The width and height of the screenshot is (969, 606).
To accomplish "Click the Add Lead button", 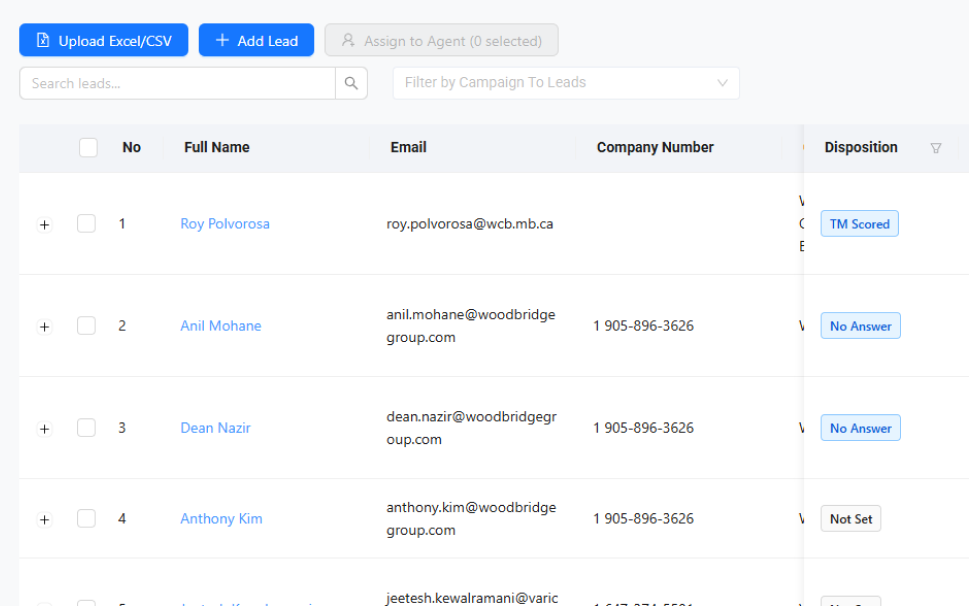I will coord(256,41).
